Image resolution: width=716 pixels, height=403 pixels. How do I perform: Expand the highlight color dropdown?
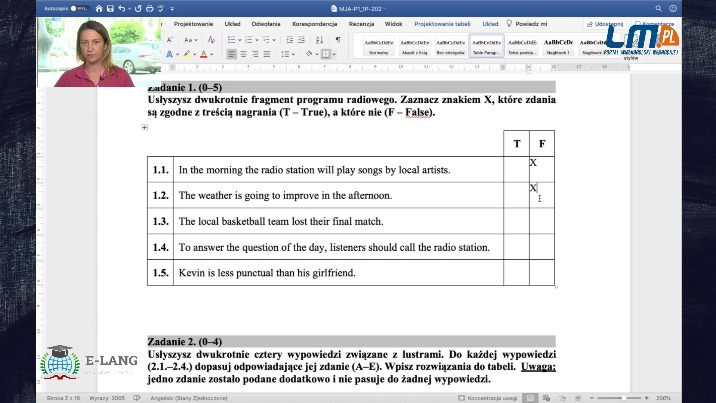[194, 54]
